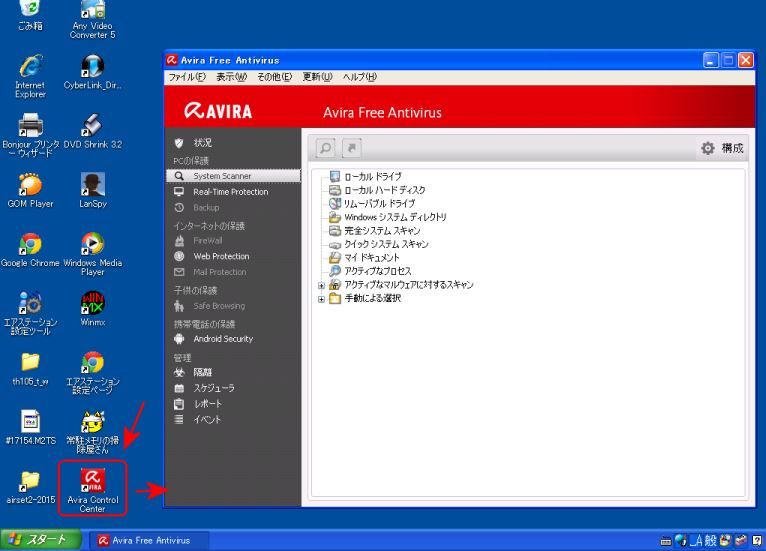This screenshot has height=551, width=766.
Task: Select Winmx desktop icon
Action: 92,309
